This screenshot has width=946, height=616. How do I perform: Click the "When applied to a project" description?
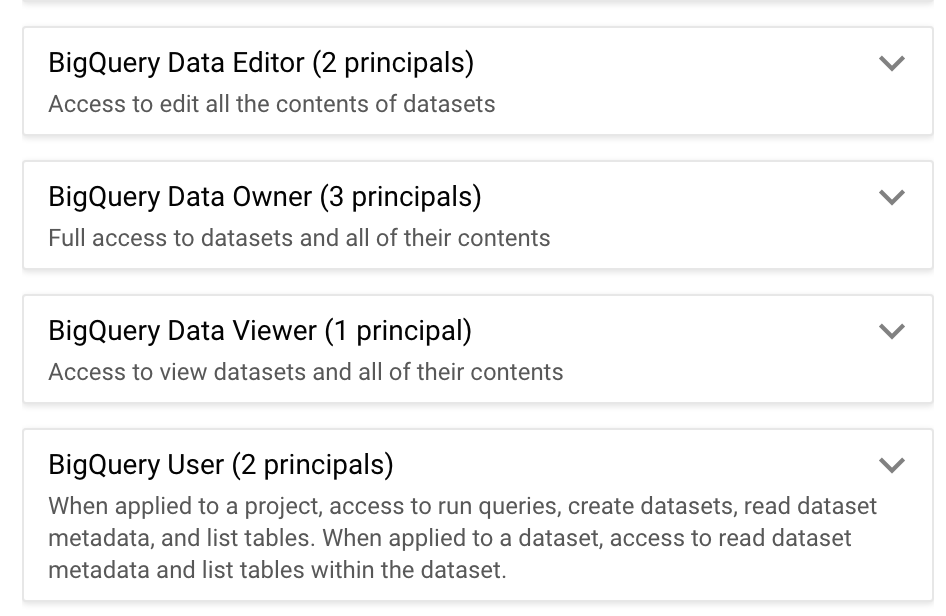(462, 506)
